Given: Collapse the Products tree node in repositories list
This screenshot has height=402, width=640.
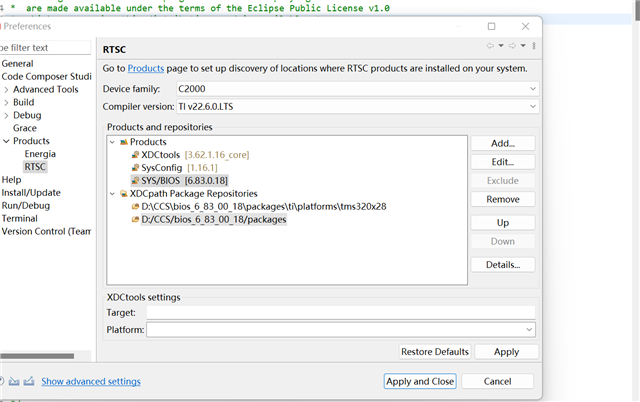Looking at the screenshot, I should (x=113, y=142).
